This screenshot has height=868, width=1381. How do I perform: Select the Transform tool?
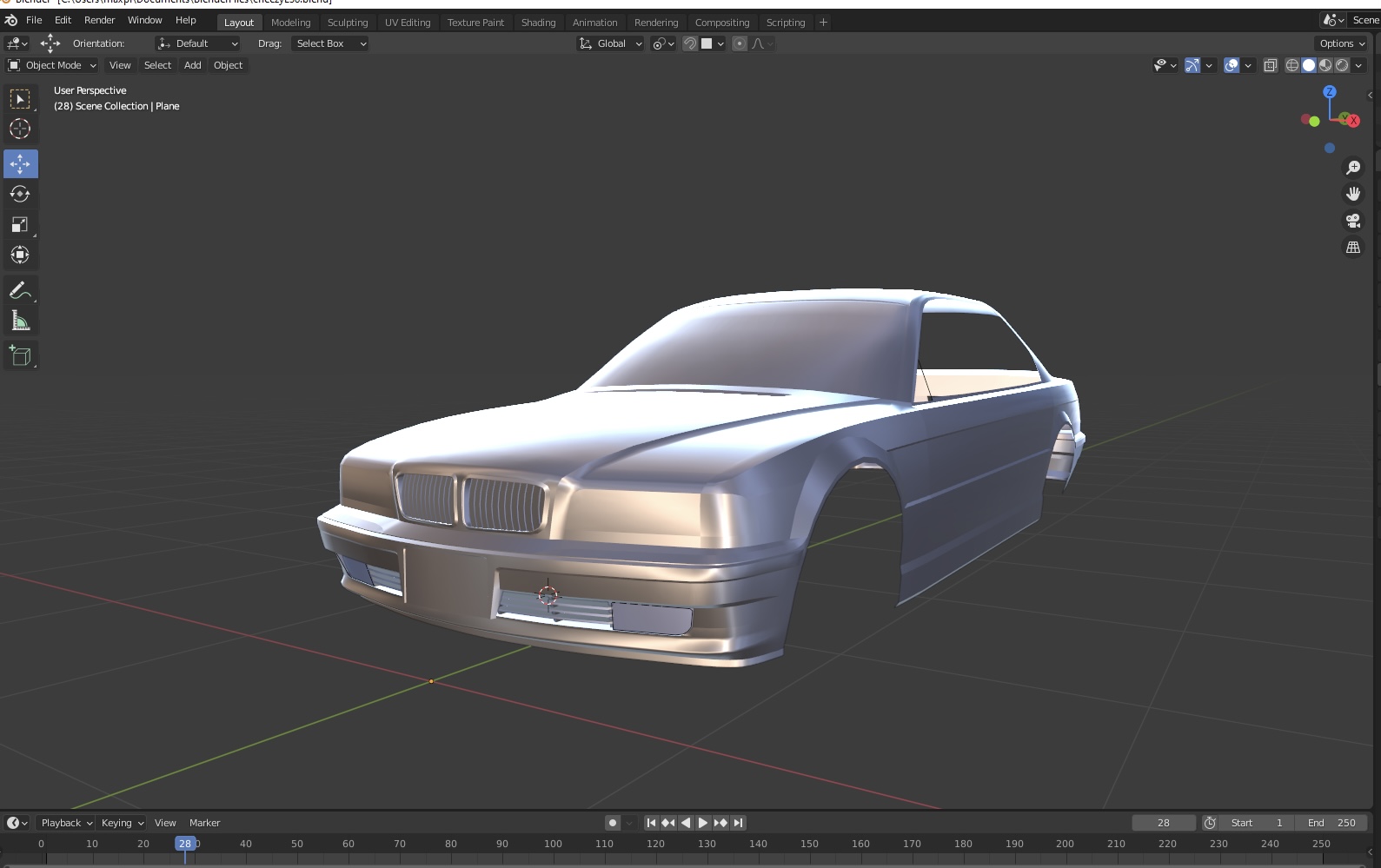pyautogui.click(x=20, y=255)
